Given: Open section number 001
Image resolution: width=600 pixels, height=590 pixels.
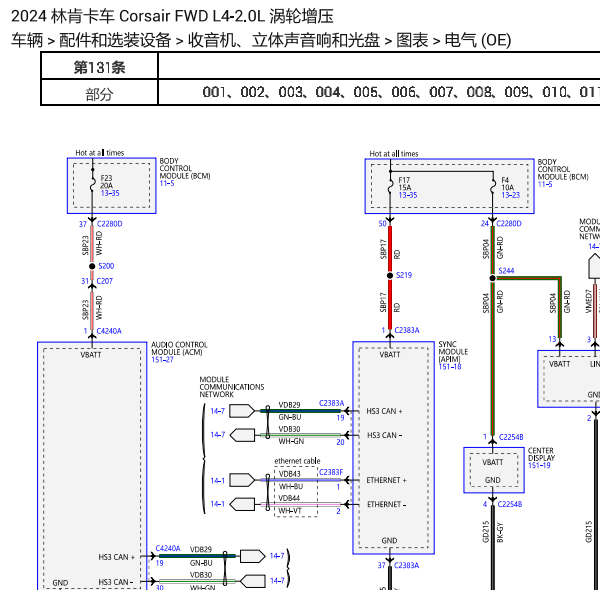Looking at the screenshot, I should [214, 92].
